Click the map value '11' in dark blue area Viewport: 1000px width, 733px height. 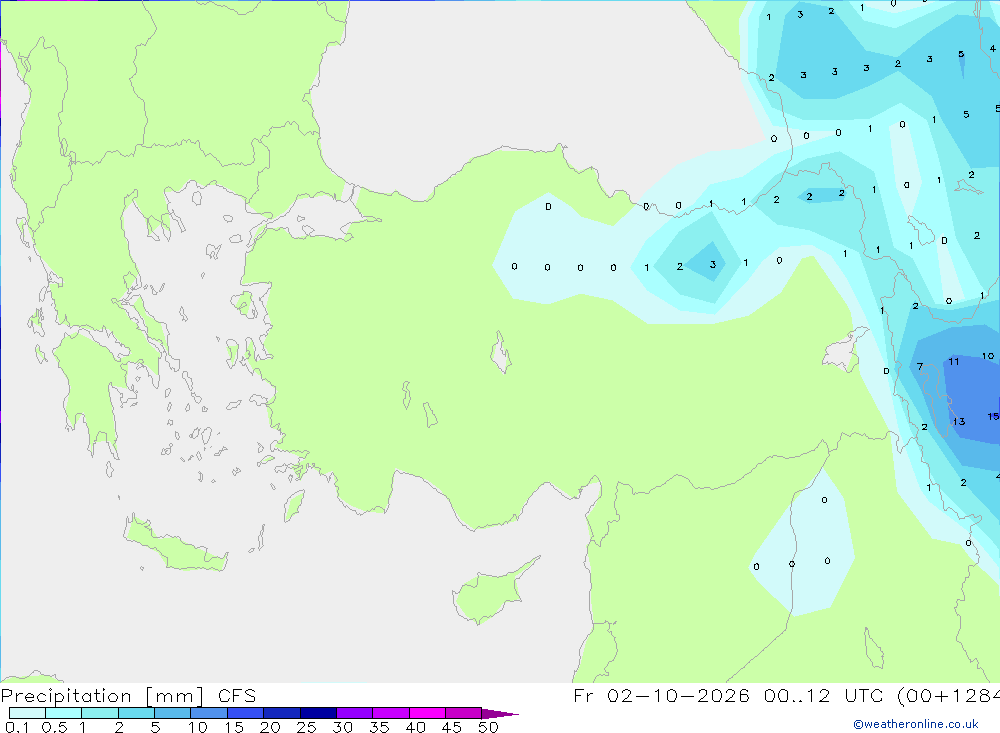point(953,362)
